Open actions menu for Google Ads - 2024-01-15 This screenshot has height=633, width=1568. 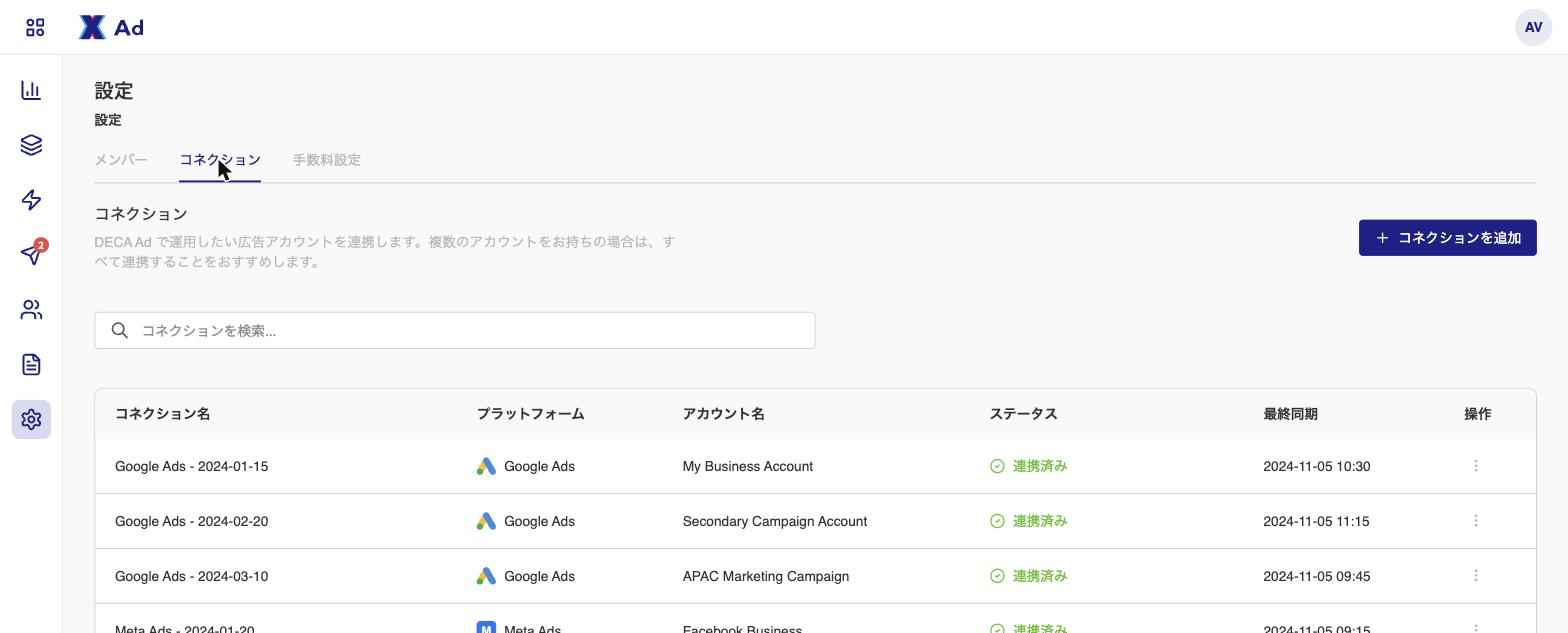pos(1476,466)
